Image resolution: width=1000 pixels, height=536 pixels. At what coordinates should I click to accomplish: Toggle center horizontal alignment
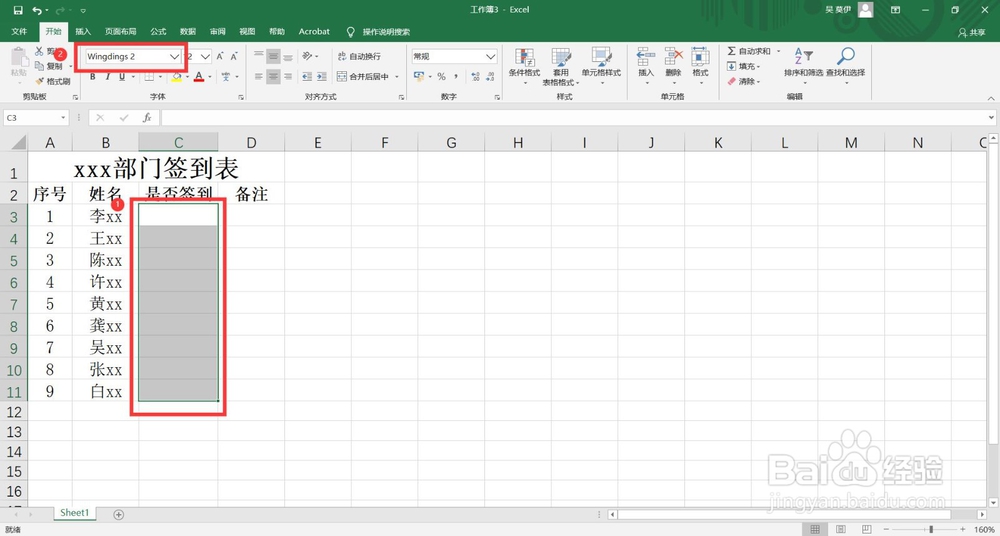274,77
